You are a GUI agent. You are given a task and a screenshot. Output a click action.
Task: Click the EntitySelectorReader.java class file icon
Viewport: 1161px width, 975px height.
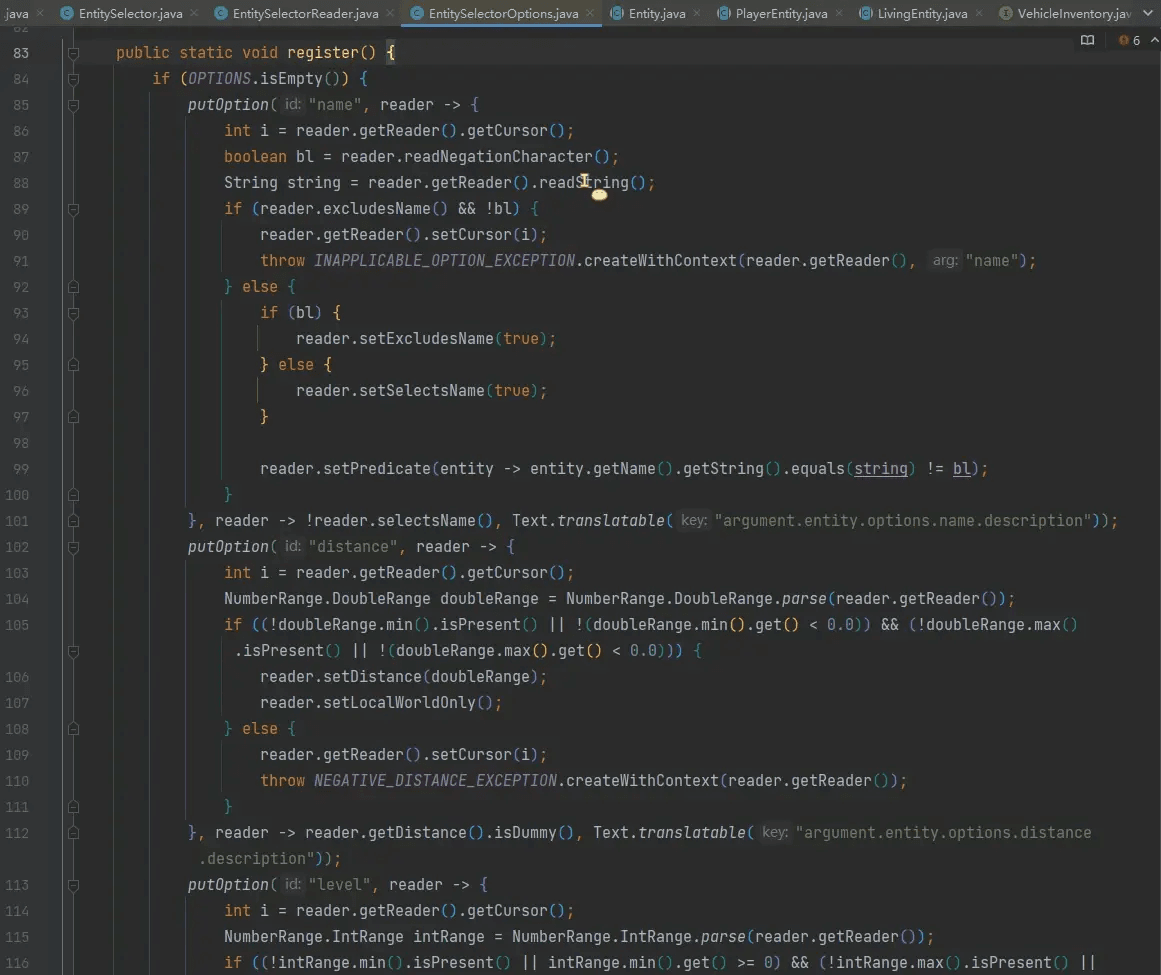point(221,13)
